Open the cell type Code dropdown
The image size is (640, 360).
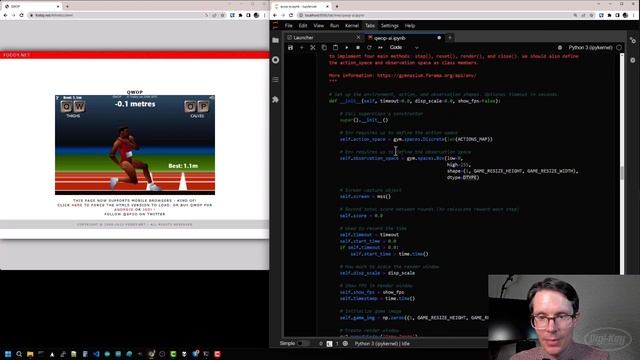pos(404,47)
